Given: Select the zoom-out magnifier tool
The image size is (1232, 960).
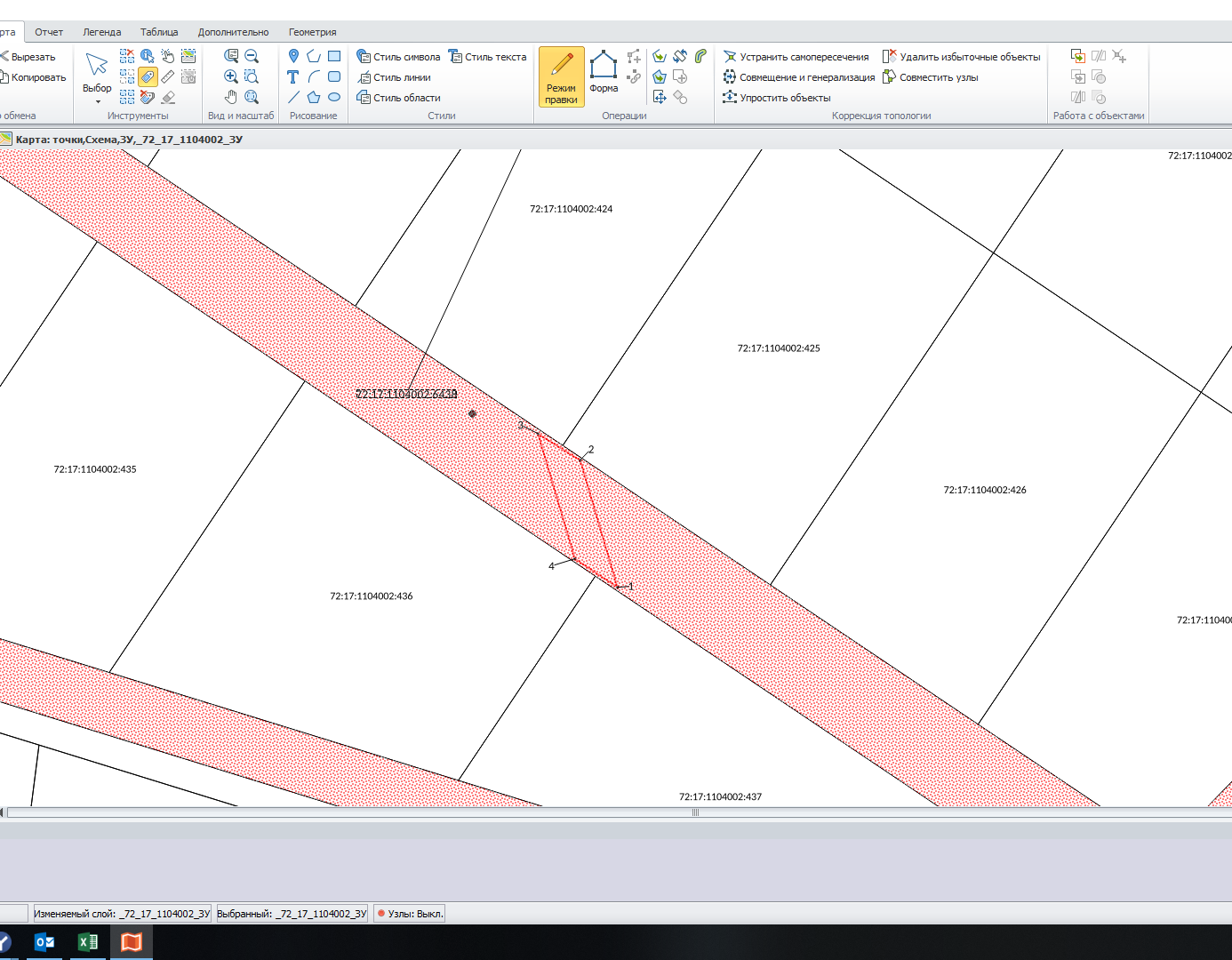Looking at the screenshot, I should click(x=252, y=57).
